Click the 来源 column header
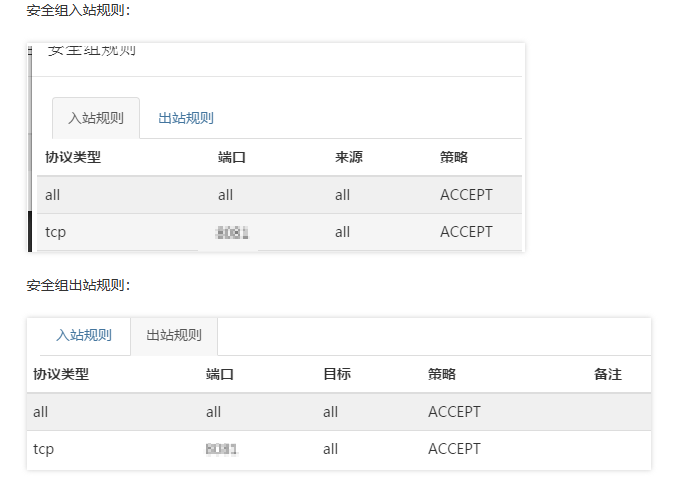The width and height of the screenshot is (678, 487). point(349,157)
